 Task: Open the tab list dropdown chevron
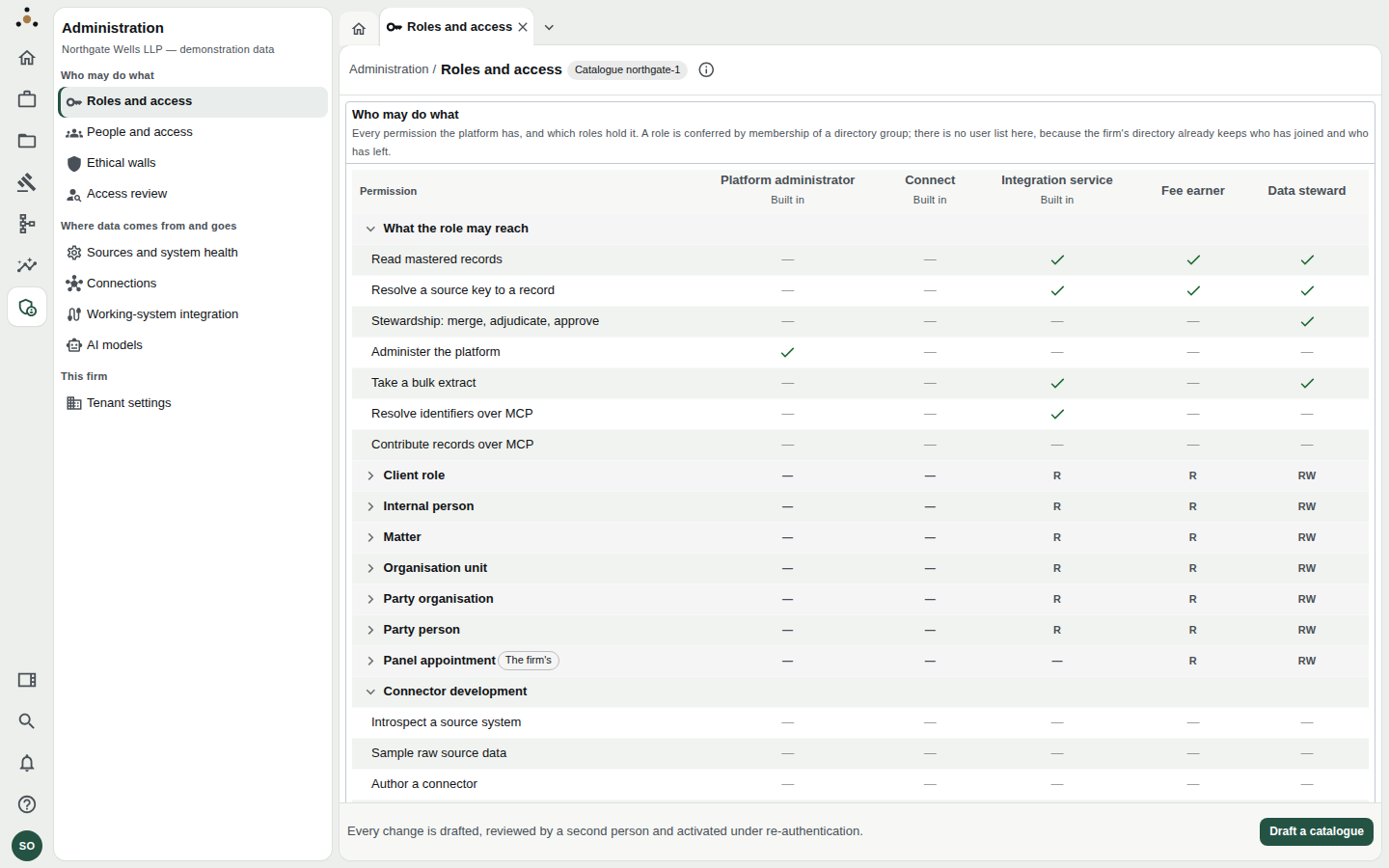(x=549, y=27)
